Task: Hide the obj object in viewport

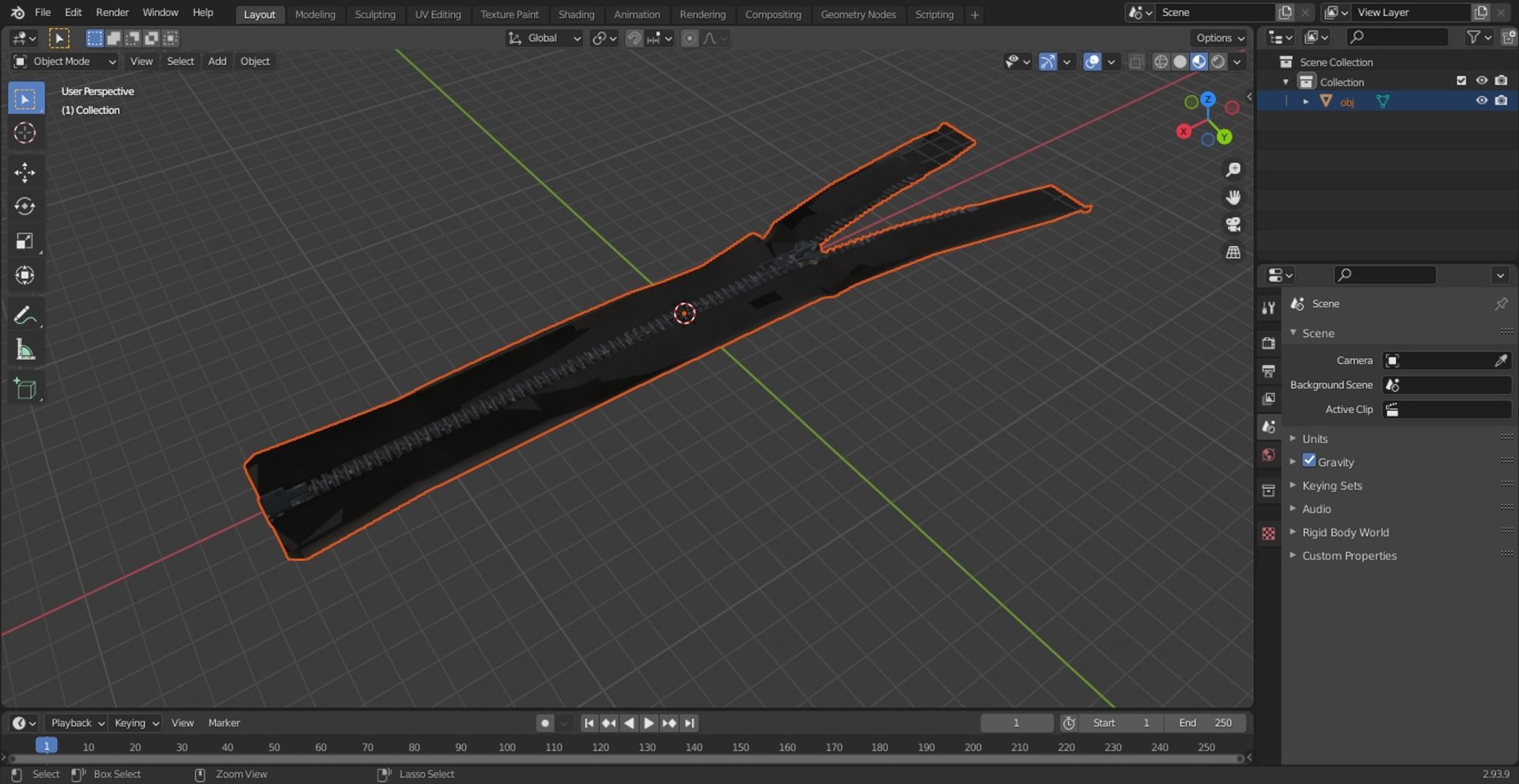Action: (x=1482, y=100)
